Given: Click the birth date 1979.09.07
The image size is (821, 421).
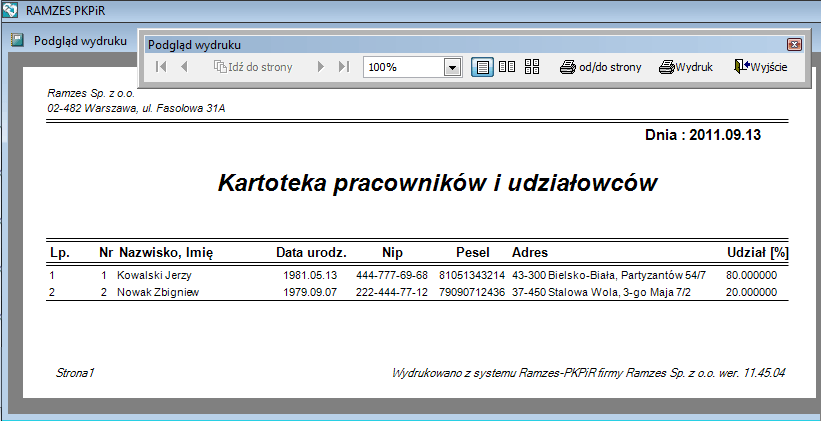Looking at the screenshot, I should point(310,292).
